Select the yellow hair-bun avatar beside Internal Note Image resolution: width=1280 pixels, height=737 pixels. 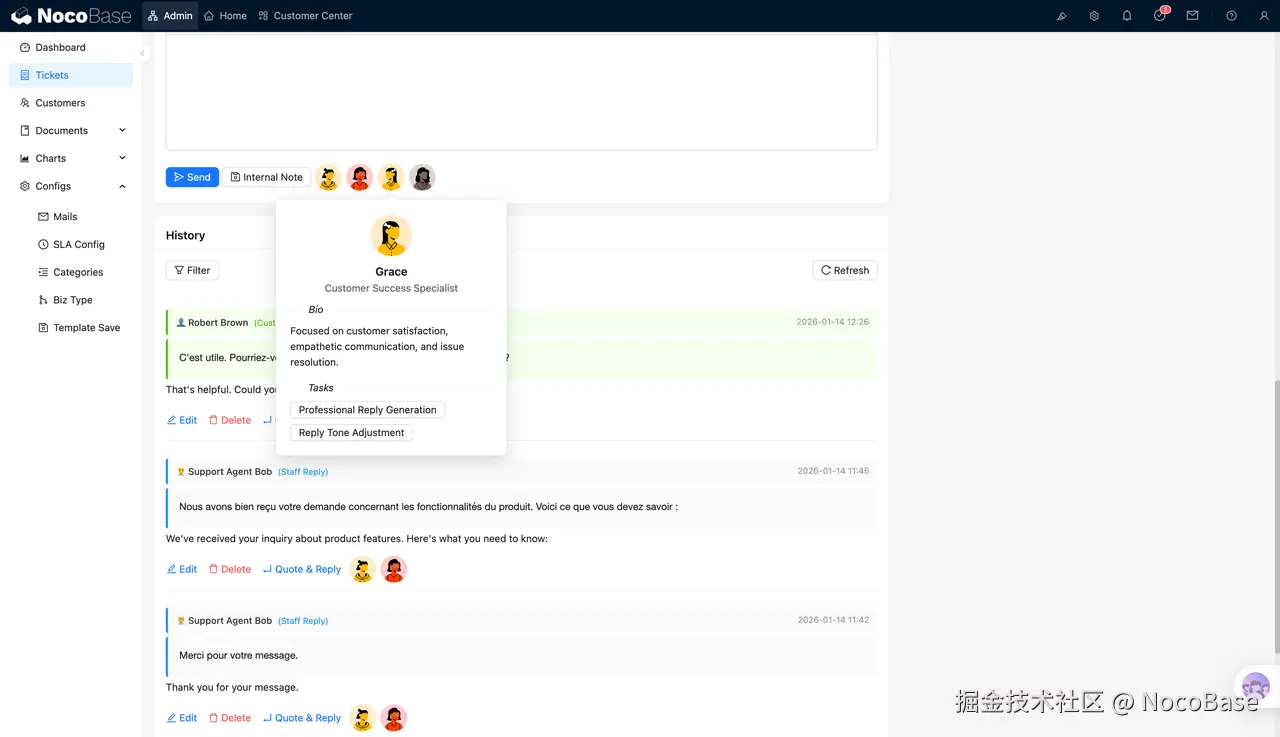coord(328,177)
